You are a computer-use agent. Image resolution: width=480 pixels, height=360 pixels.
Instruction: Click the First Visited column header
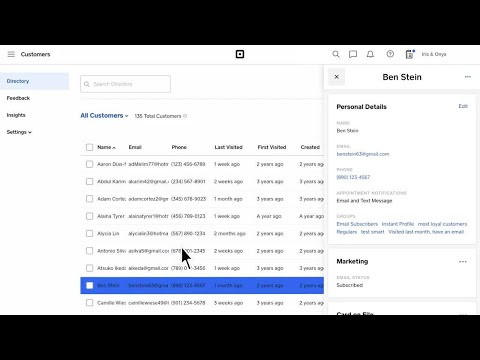point(272,147)
